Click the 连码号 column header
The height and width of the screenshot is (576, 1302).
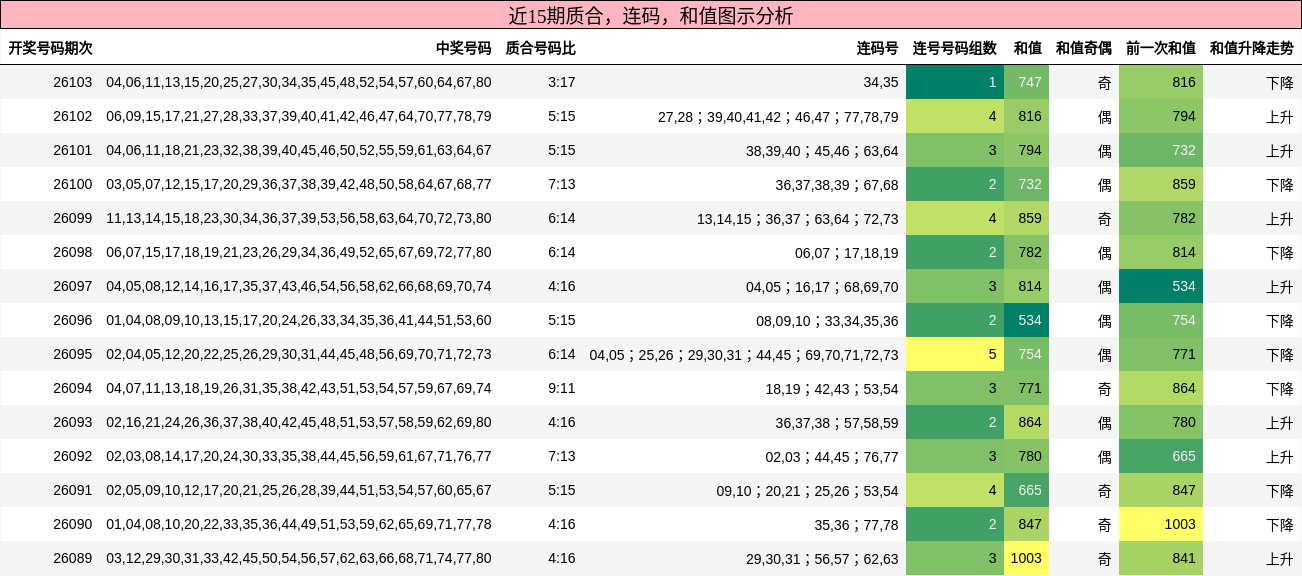877,48
